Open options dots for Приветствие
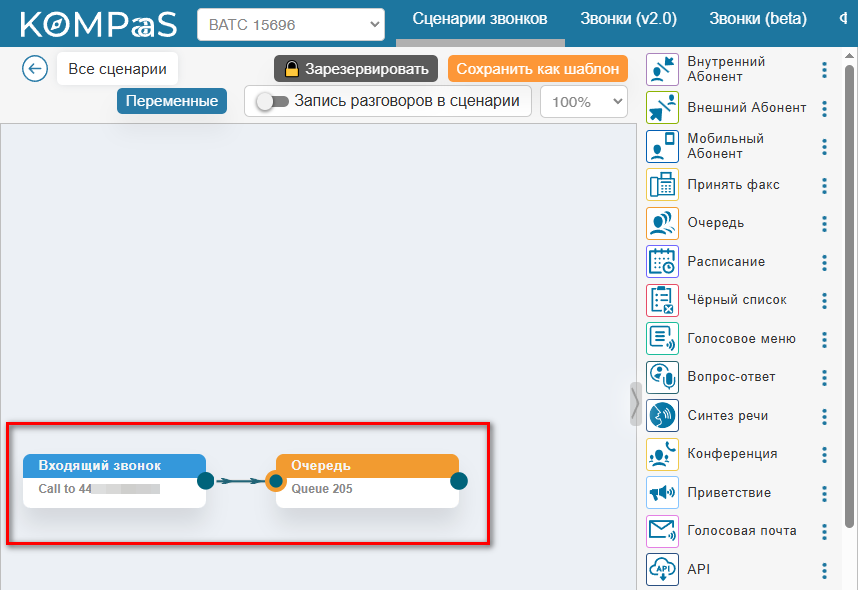 824,494
